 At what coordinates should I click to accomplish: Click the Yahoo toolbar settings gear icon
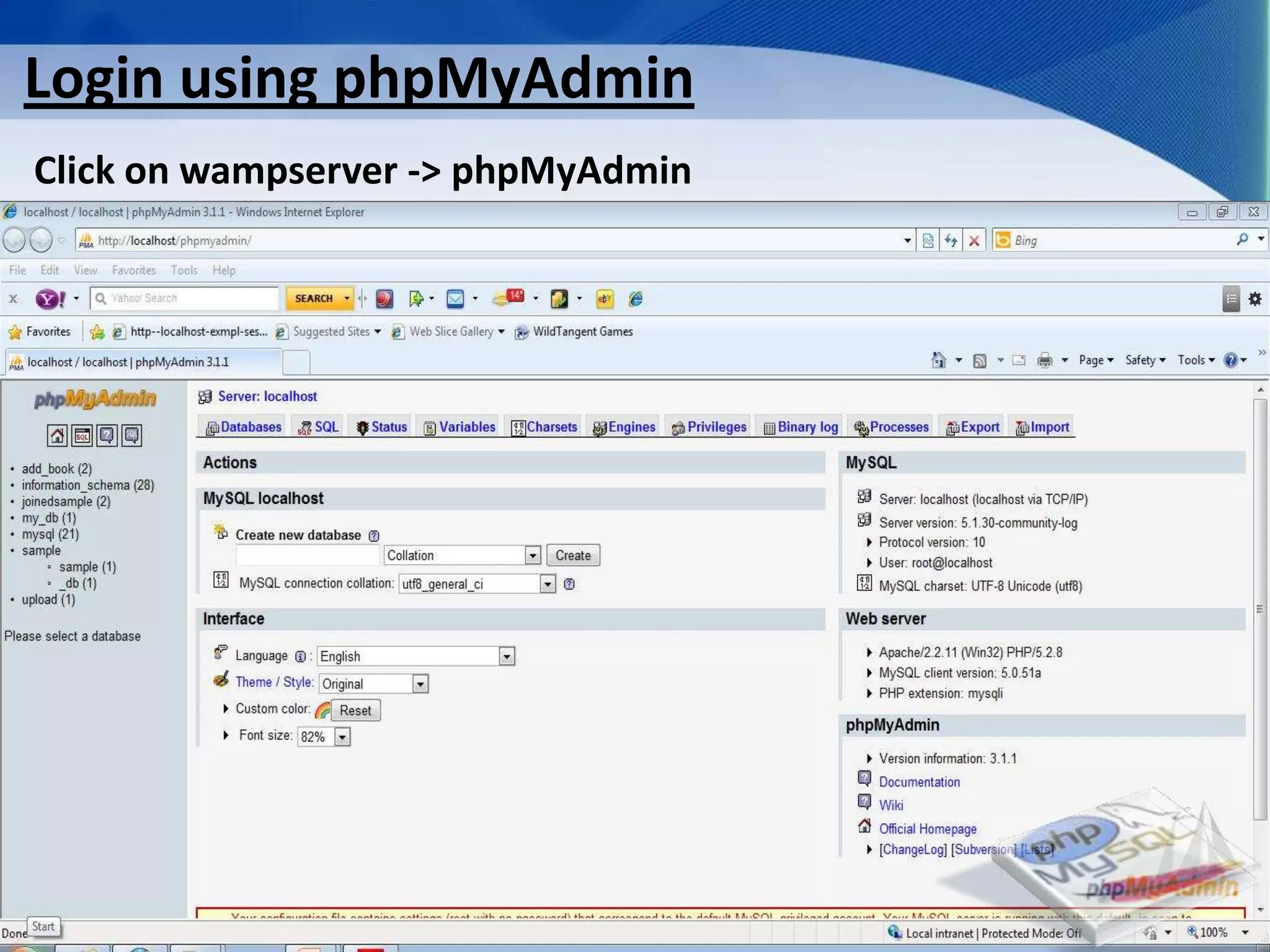[x=1255, y=299]
